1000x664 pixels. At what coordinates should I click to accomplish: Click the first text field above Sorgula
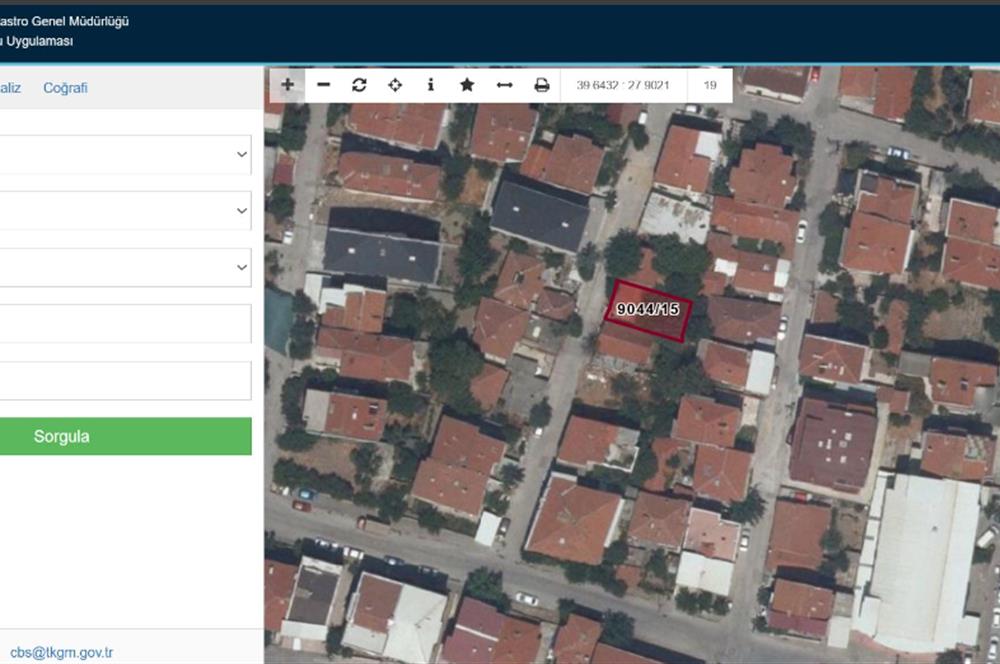click(124, 324)
